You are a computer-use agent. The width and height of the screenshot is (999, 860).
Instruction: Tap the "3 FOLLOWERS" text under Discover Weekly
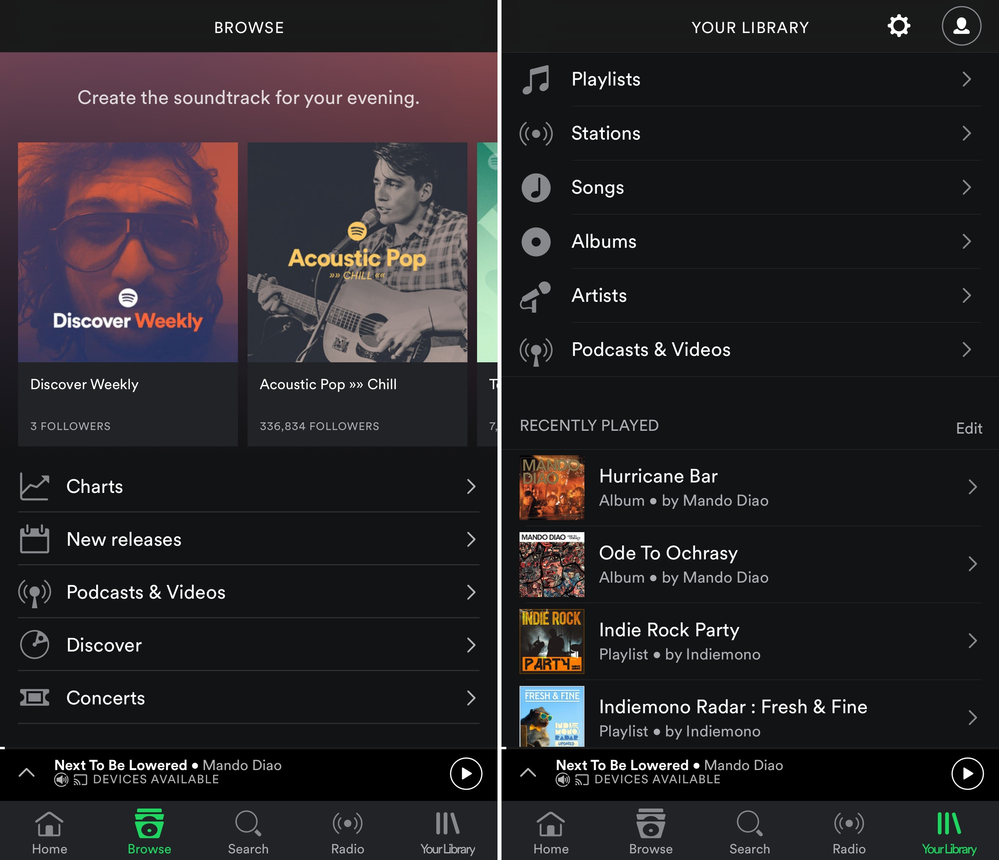pos(70,426)
